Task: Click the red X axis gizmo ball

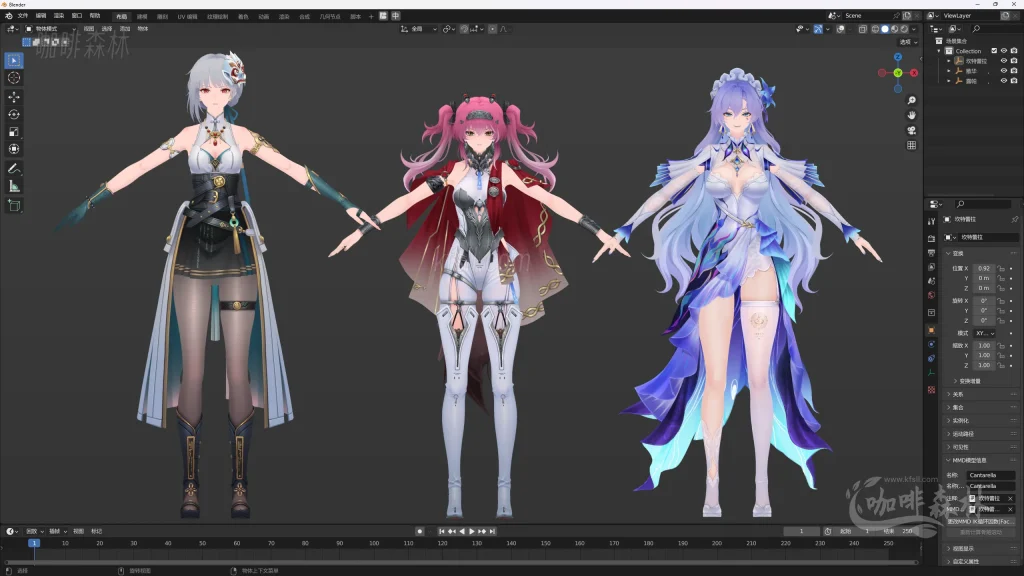Action: click(914, 73)
